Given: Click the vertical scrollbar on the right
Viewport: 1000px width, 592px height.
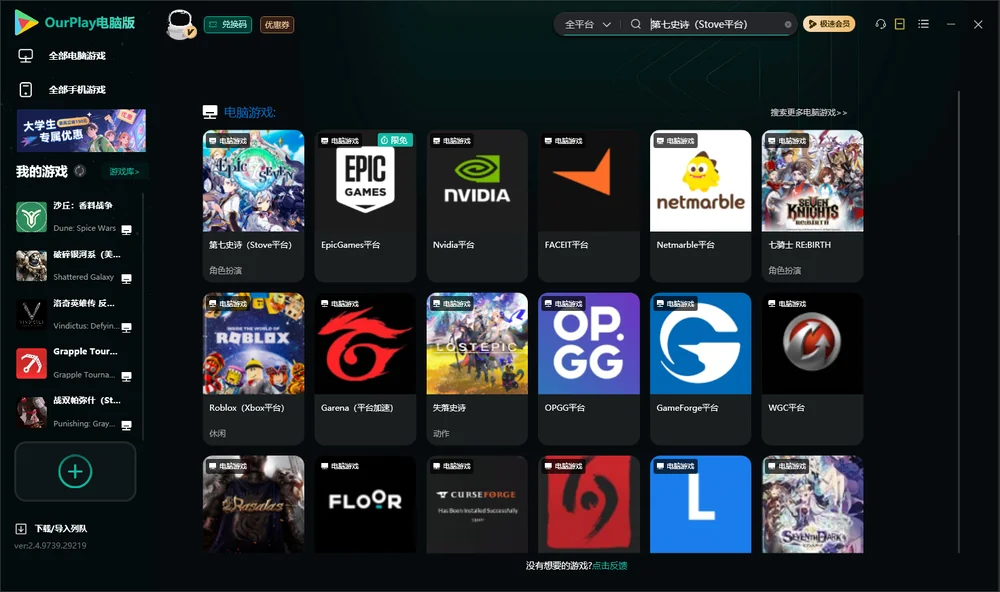Looking at the screenshot, I should coord(958,322).
